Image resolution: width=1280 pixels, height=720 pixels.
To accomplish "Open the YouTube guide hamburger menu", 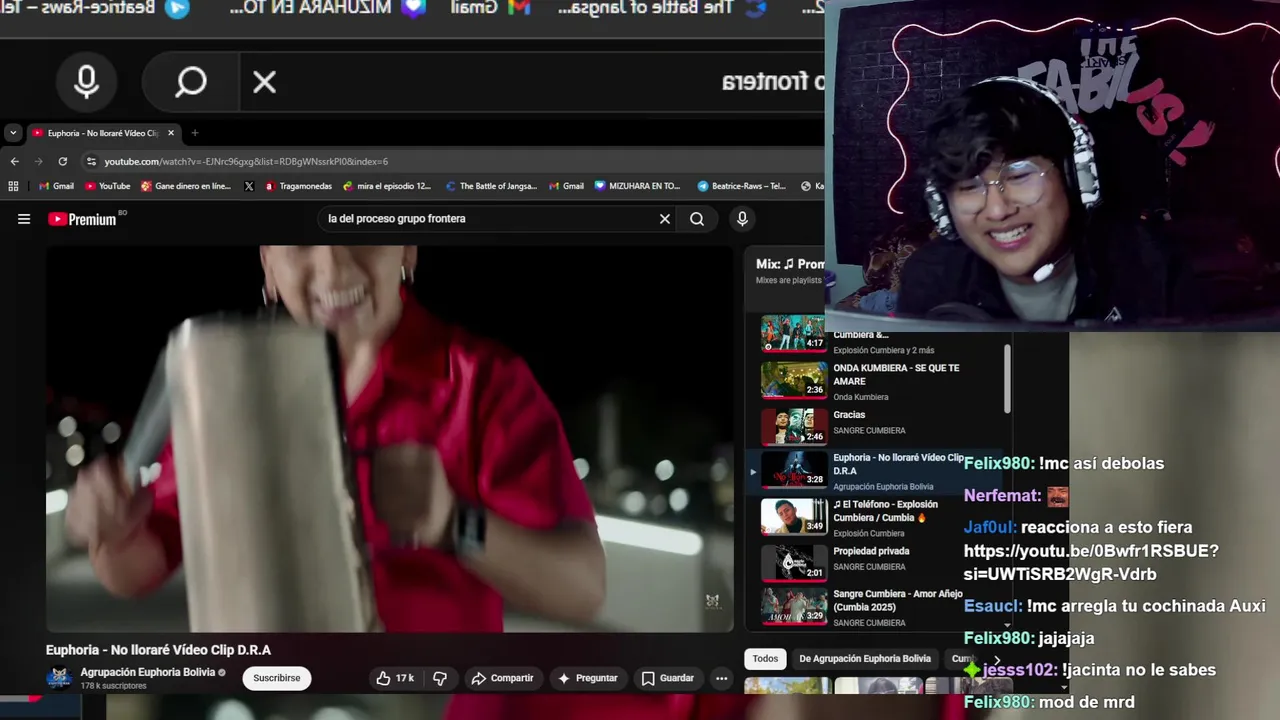I will 24,219.
